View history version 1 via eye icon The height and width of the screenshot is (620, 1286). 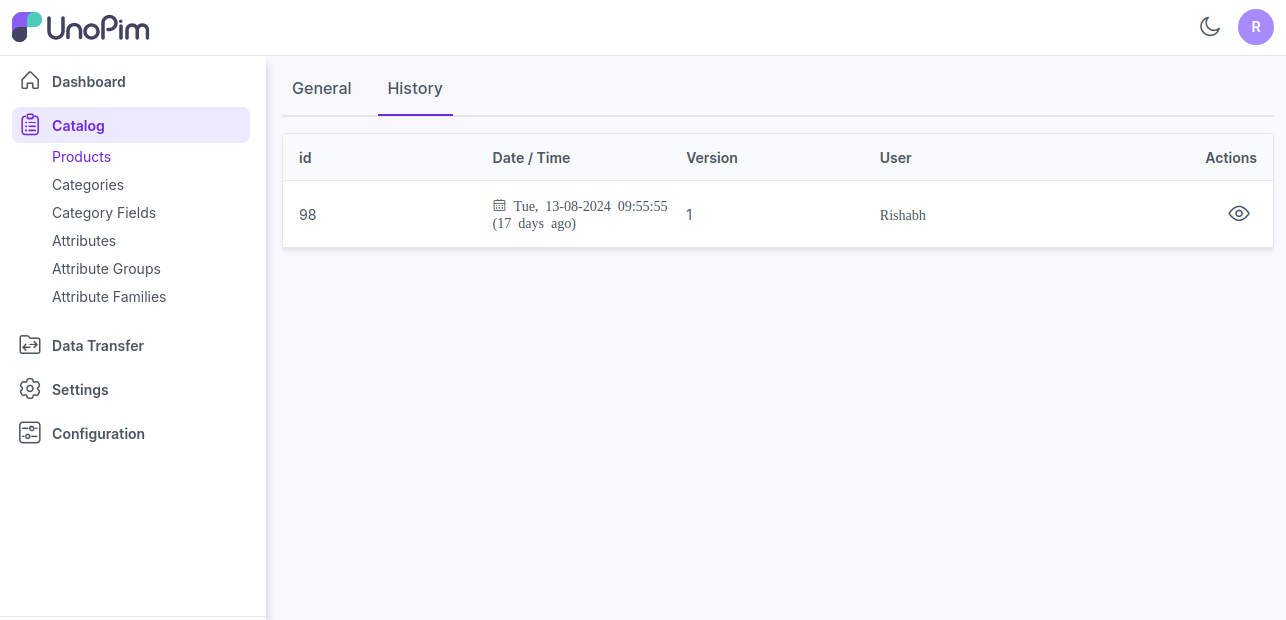1238,213
